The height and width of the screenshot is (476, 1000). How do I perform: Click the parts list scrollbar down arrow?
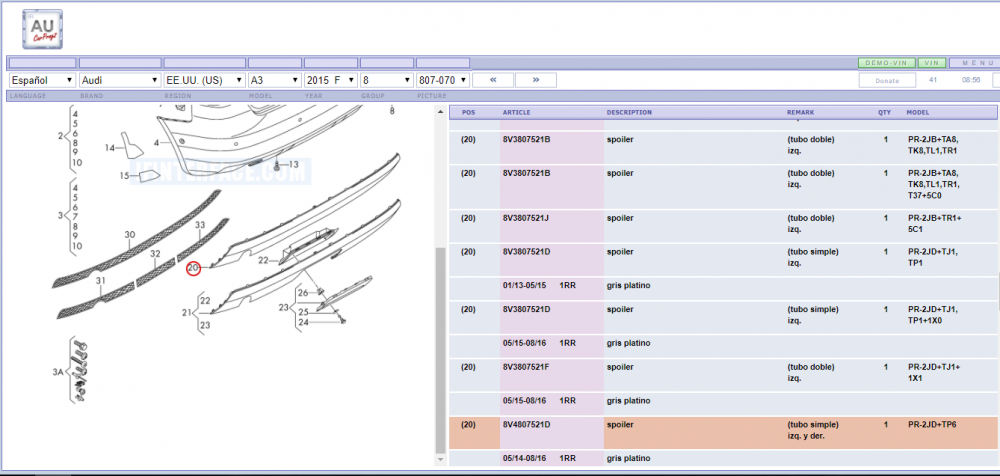pyautogui.click(x=440, y=459)
